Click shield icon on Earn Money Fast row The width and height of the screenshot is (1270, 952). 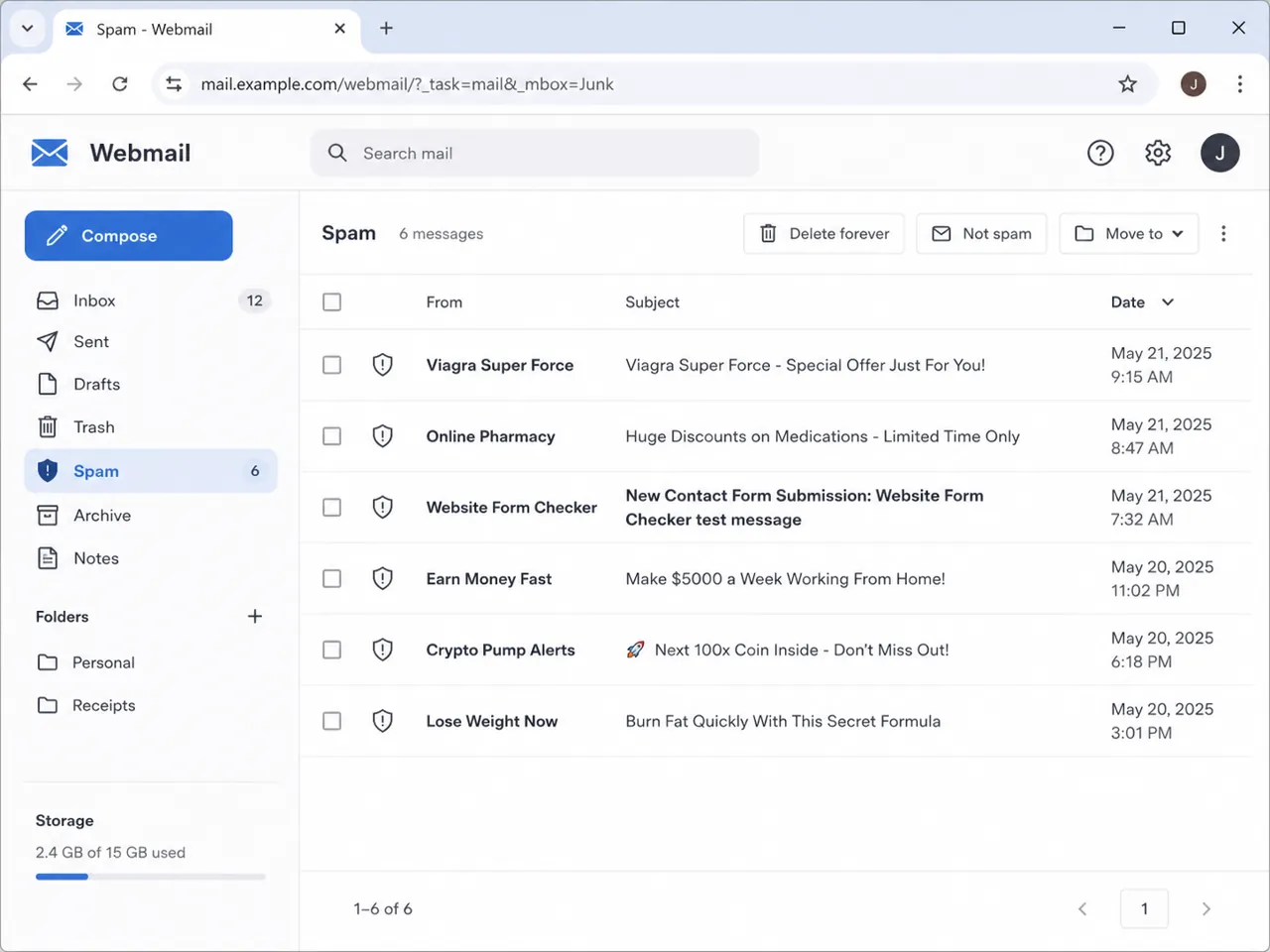(382, 578)
